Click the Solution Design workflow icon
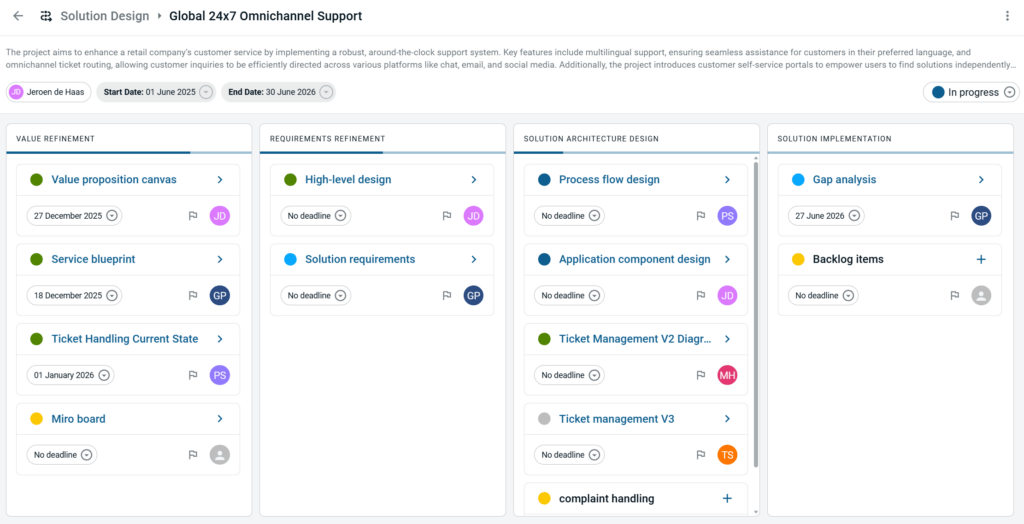Viewport: 1024px width, 524px height. 46,16
